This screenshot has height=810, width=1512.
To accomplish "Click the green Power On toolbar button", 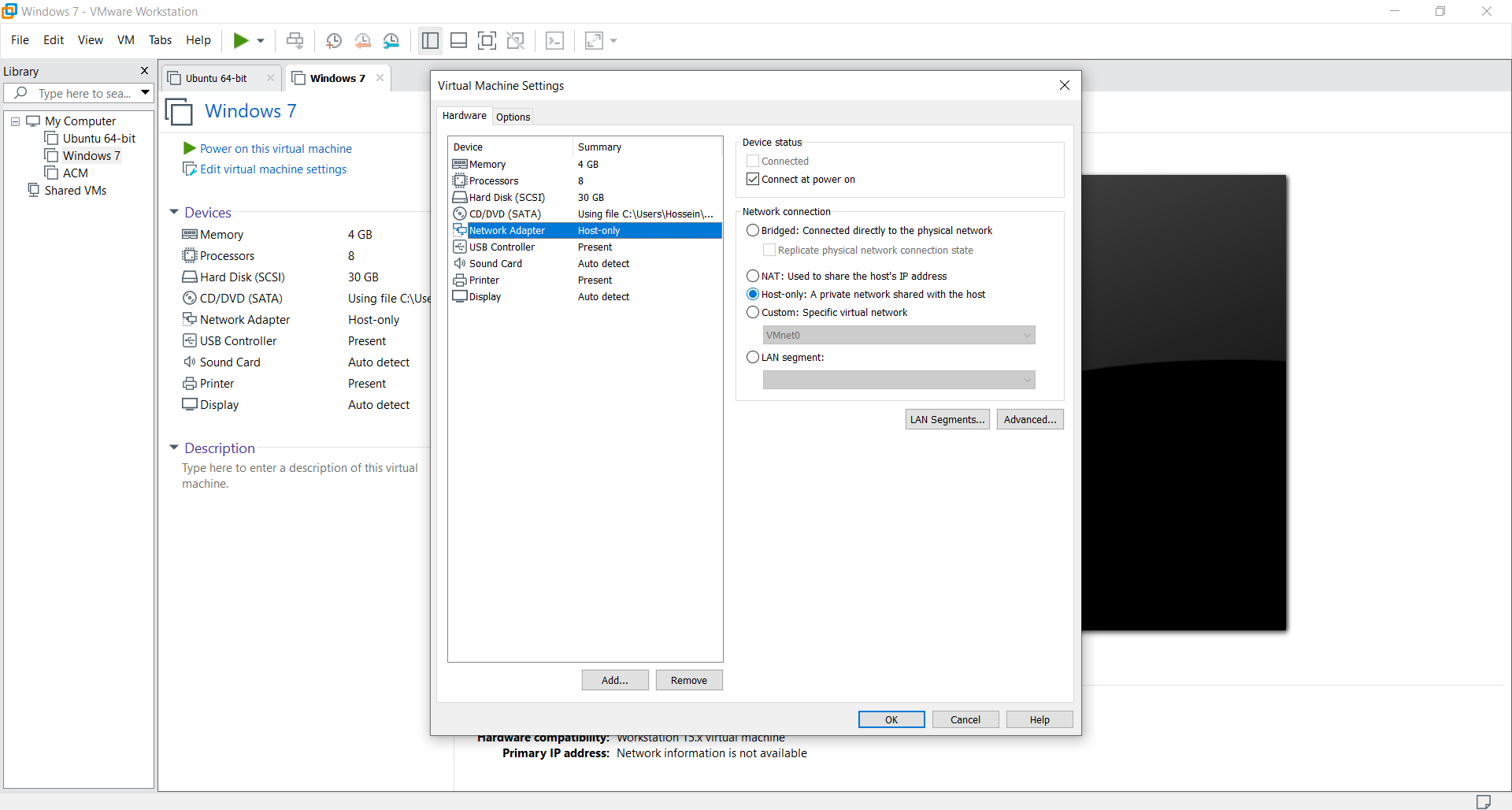I will [241, 40].
